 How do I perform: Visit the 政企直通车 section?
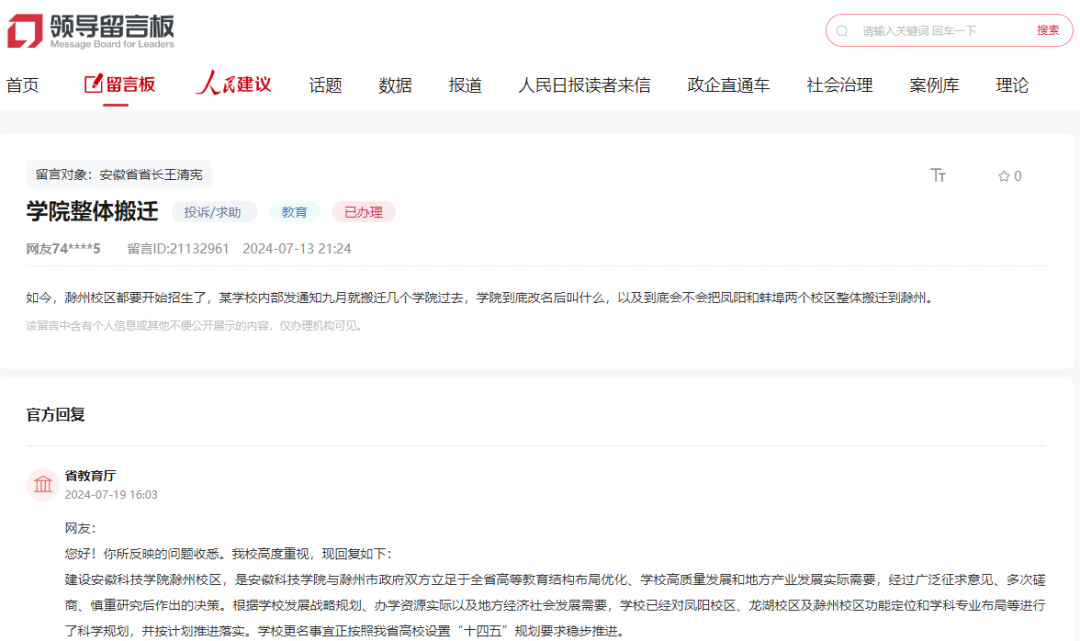click(x=729, y=85)
